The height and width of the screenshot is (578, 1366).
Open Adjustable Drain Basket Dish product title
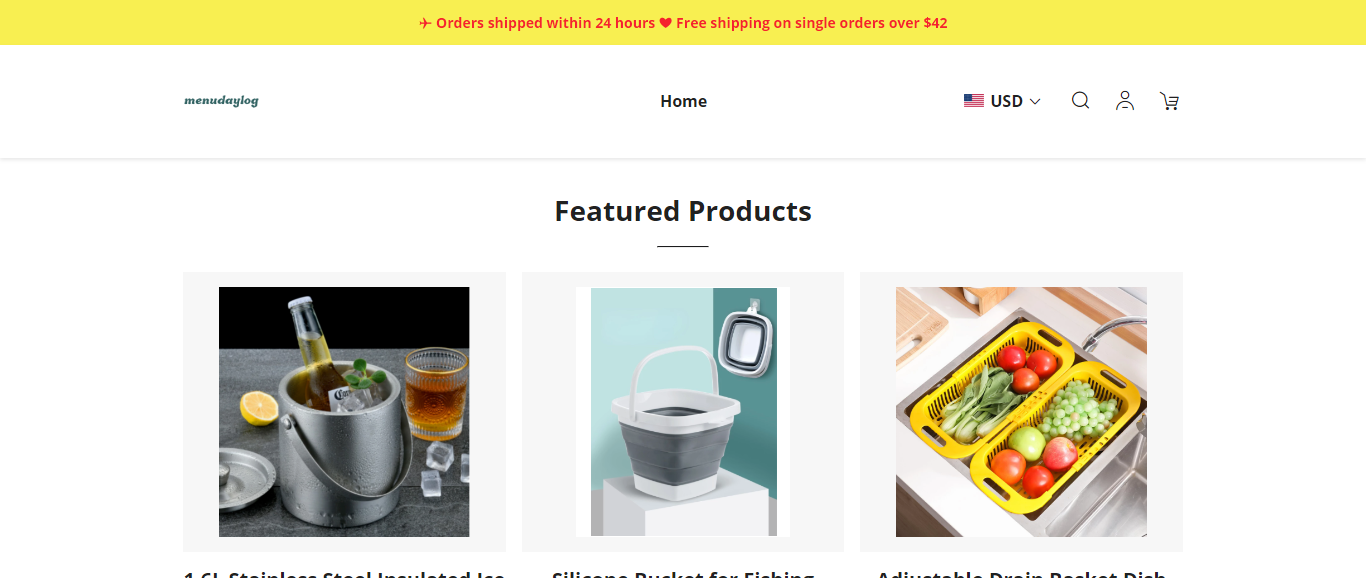tap(1021, 573)
